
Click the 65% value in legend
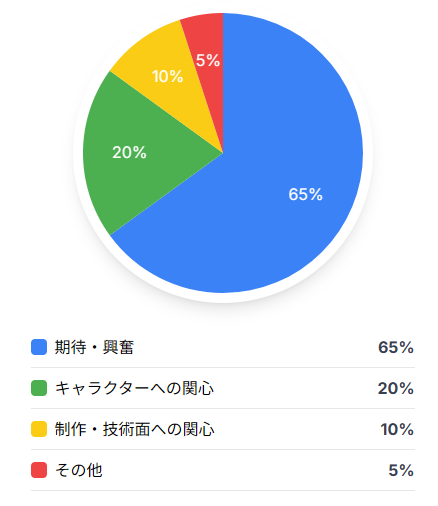396,347
